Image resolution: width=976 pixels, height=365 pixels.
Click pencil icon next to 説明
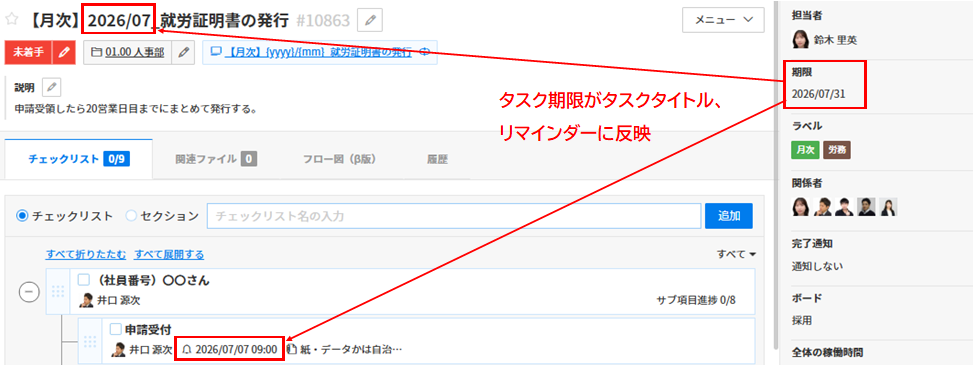(51, 87)
